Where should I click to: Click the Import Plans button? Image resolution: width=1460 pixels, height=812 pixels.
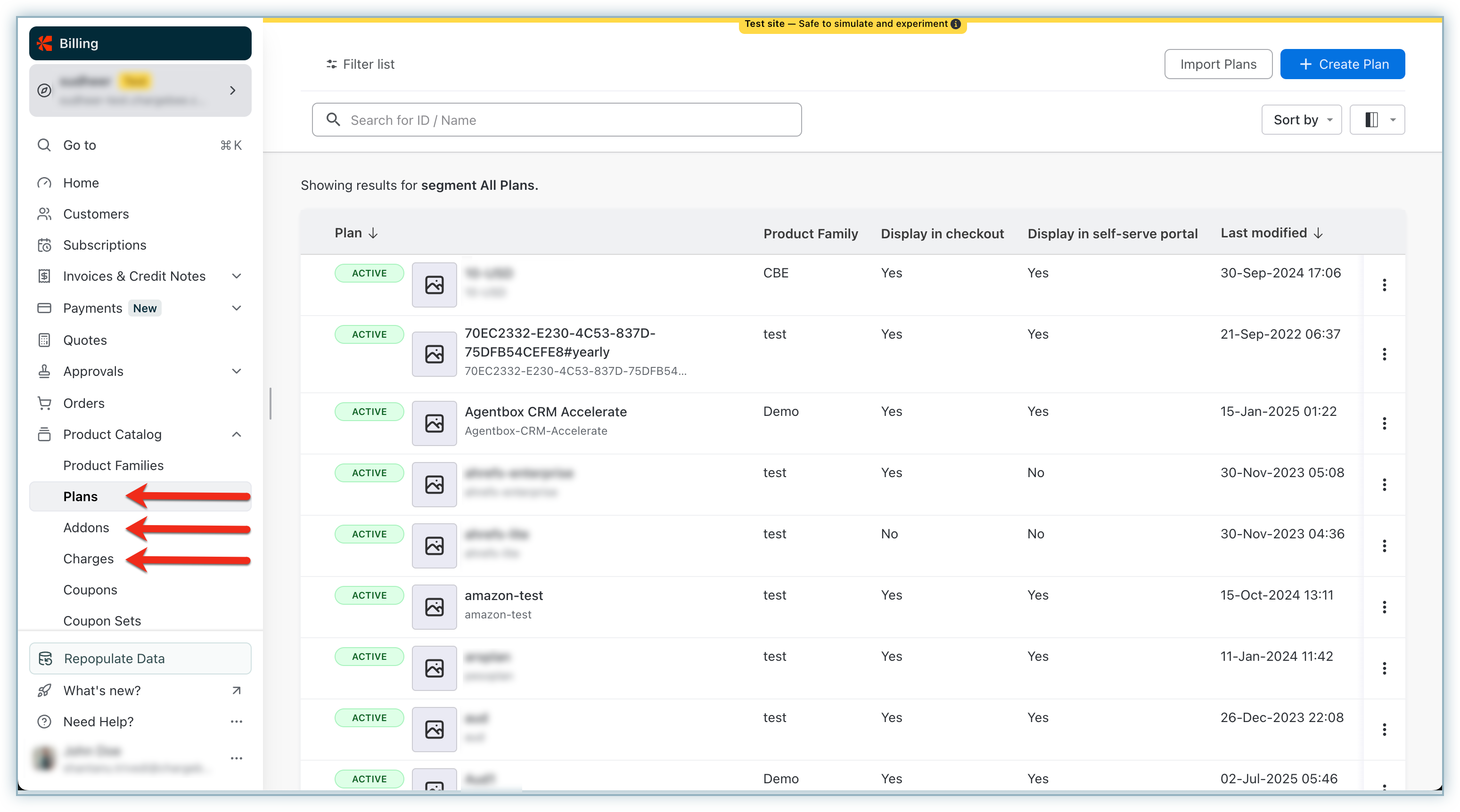[x=1218, y=64]
